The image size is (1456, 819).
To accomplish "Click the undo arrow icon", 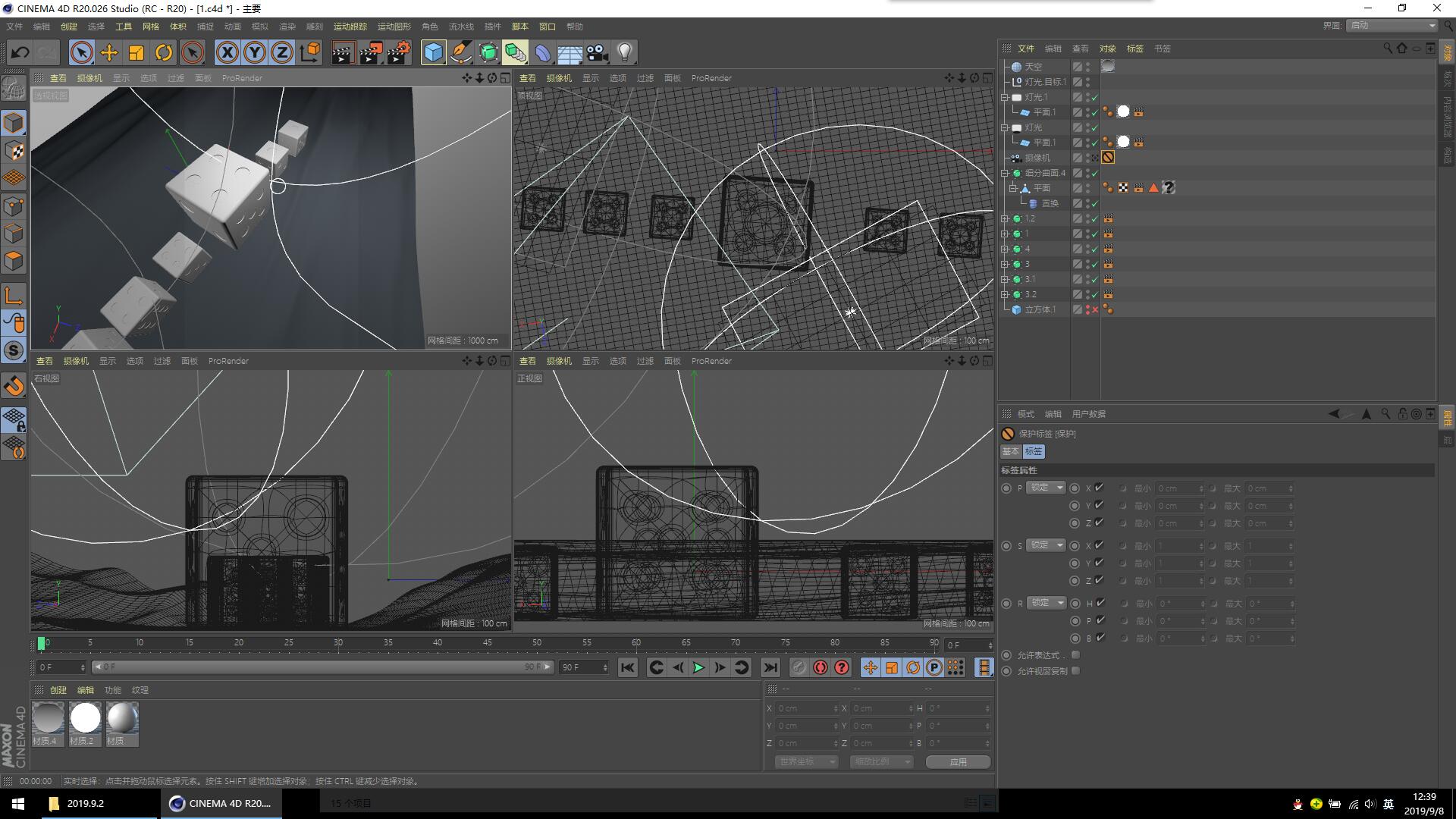I will [x=20, y=52].
